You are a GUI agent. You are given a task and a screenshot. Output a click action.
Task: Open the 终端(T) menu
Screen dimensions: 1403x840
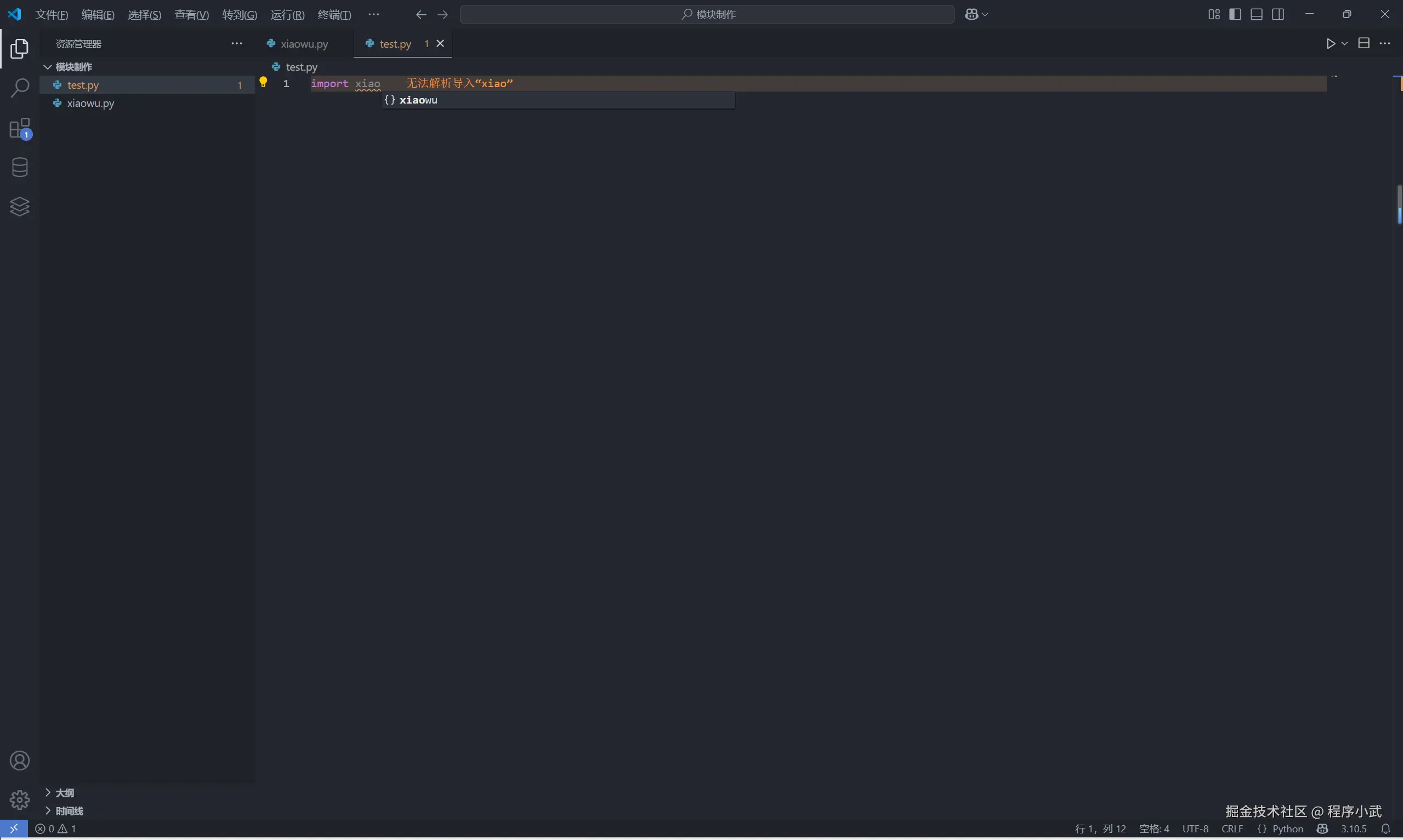(x=334, y=15)
